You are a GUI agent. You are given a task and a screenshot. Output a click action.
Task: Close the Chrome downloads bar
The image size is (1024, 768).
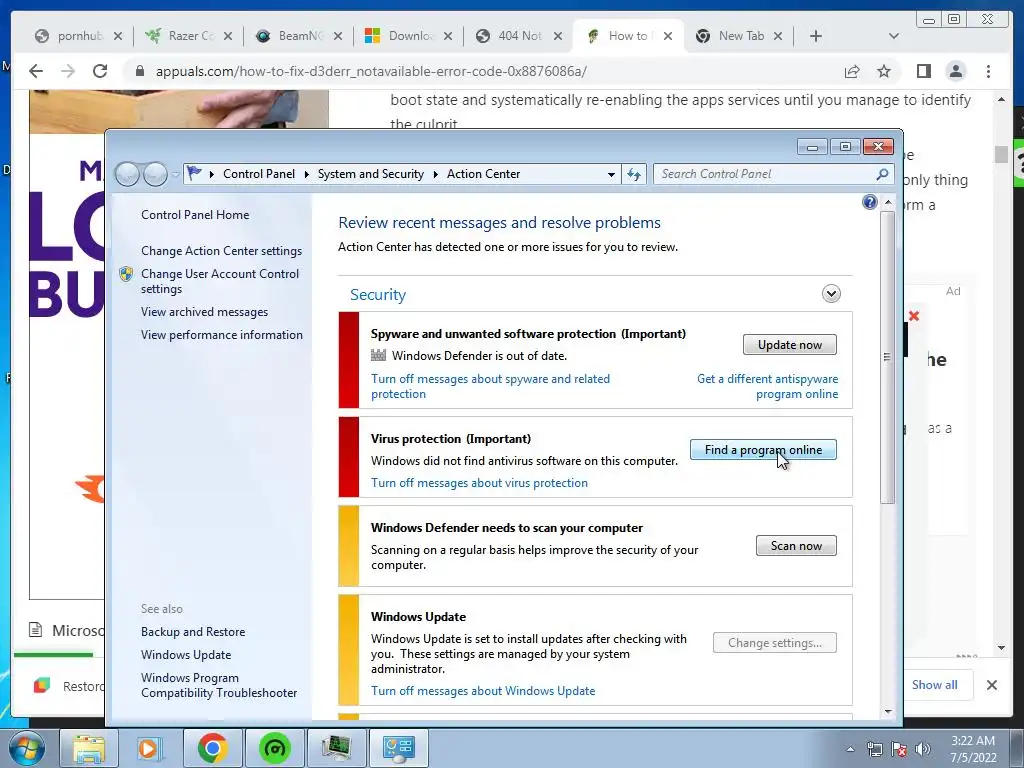pos(991,685)
